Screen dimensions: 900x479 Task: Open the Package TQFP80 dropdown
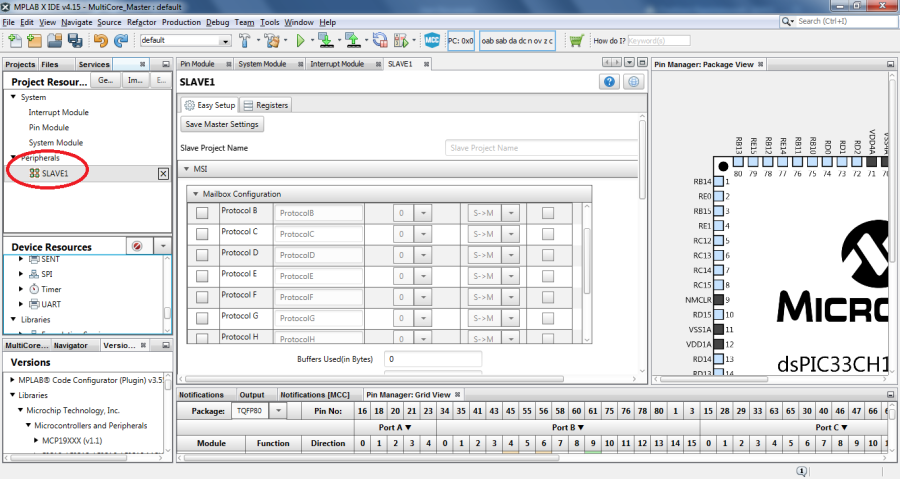pos(279,411)
